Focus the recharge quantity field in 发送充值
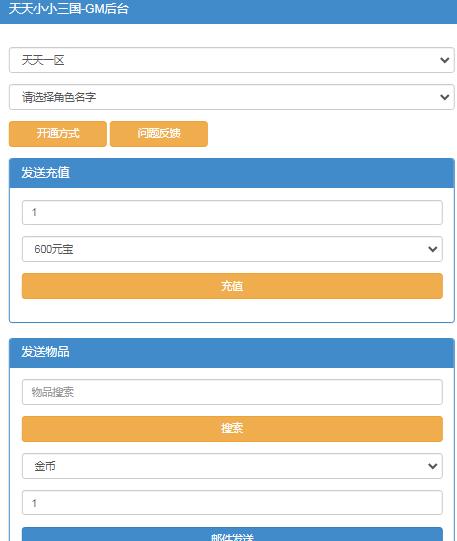Image resolution: width=457 pixels, height=541 pixels. [x=232, y=212]
